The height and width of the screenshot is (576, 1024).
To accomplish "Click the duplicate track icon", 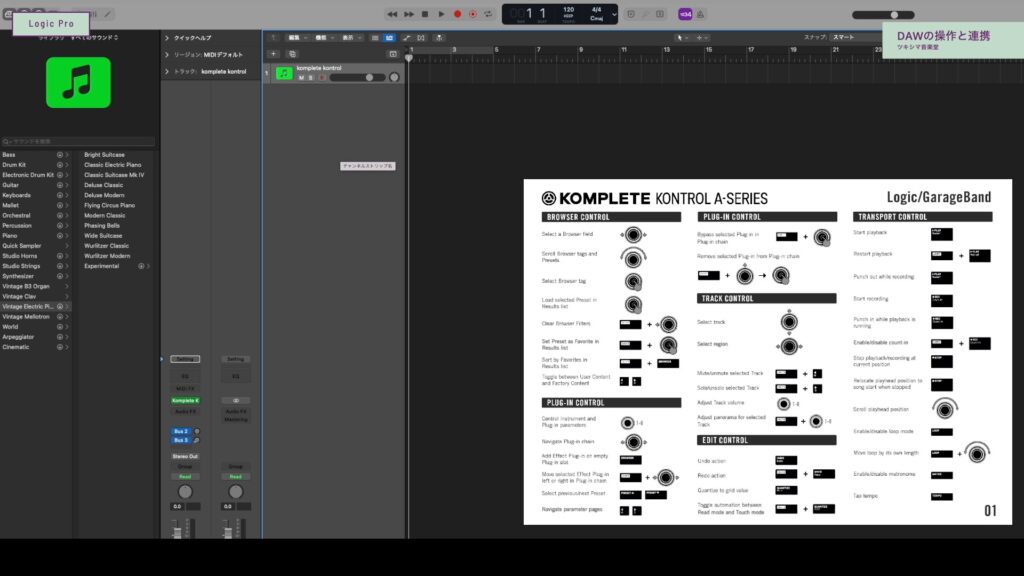I will tap(292, 54).
